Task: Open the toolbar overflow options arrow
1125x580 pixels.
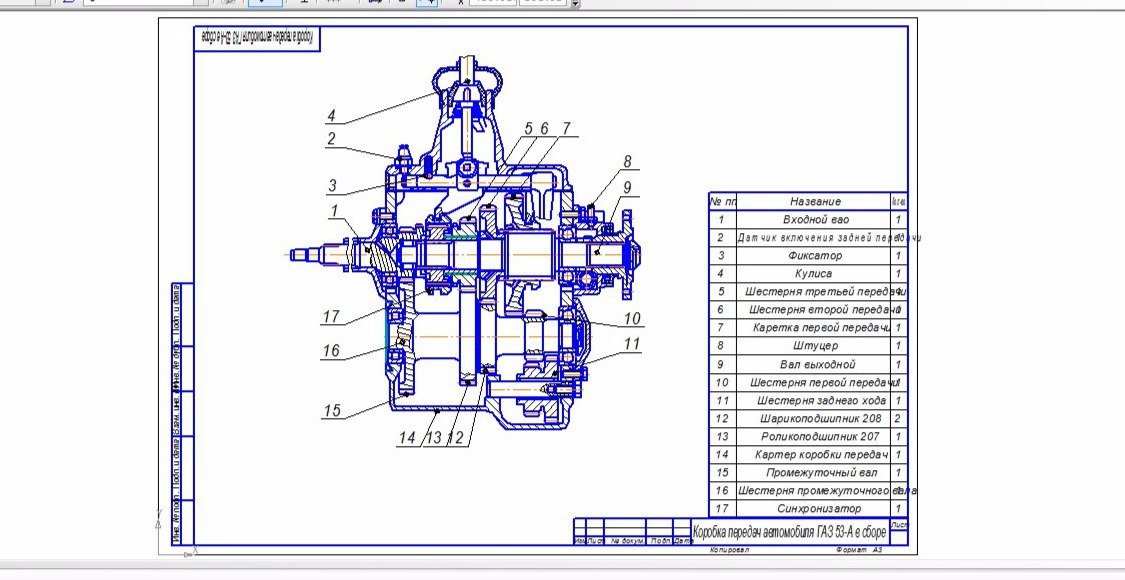Action: click(575, 4)
